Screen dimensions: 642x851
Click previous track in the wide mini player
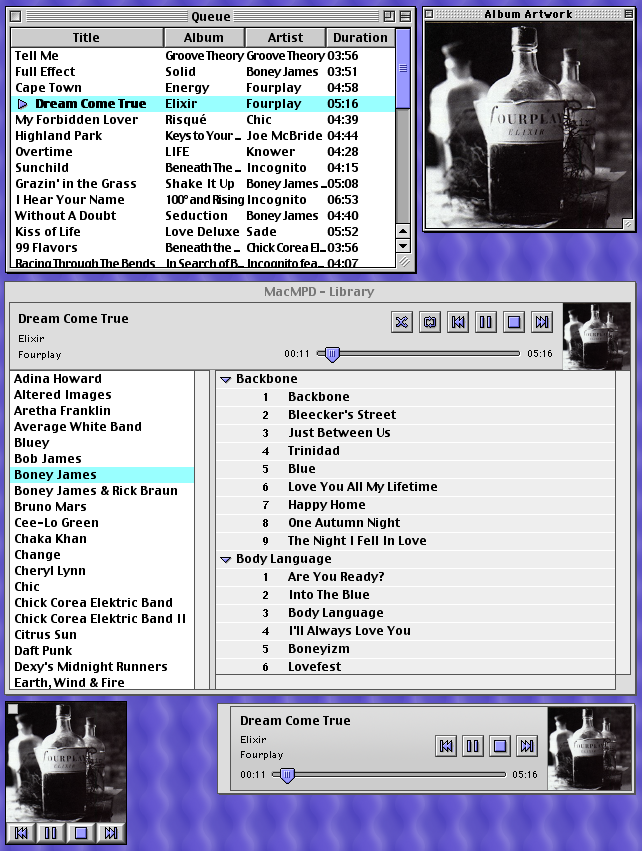pos(446,746)
